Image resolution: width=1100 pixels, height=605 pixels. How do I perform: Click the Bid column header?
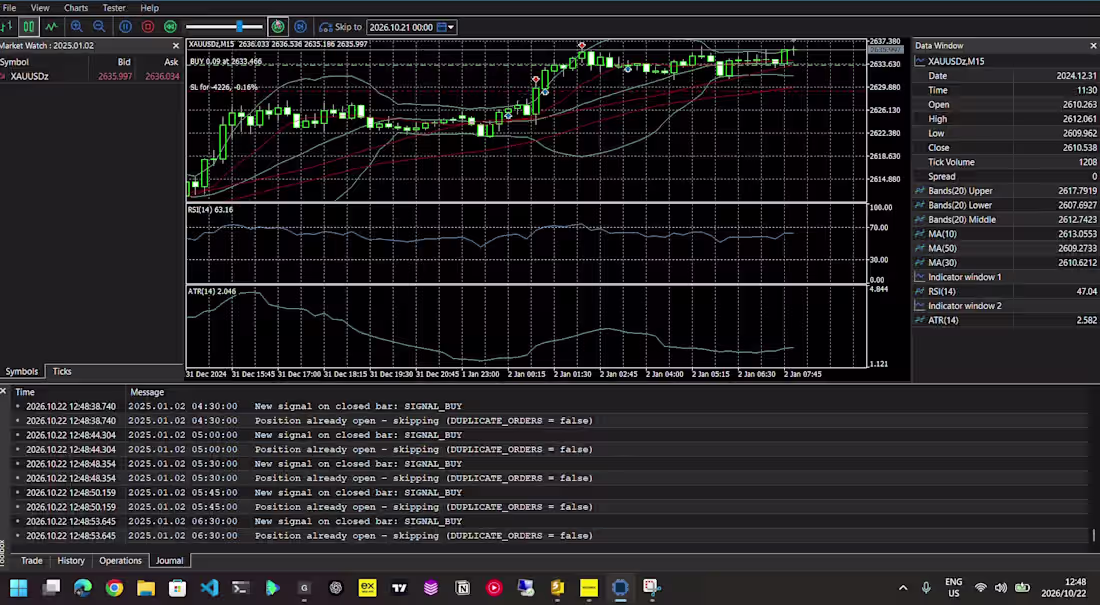pos(124,62)
